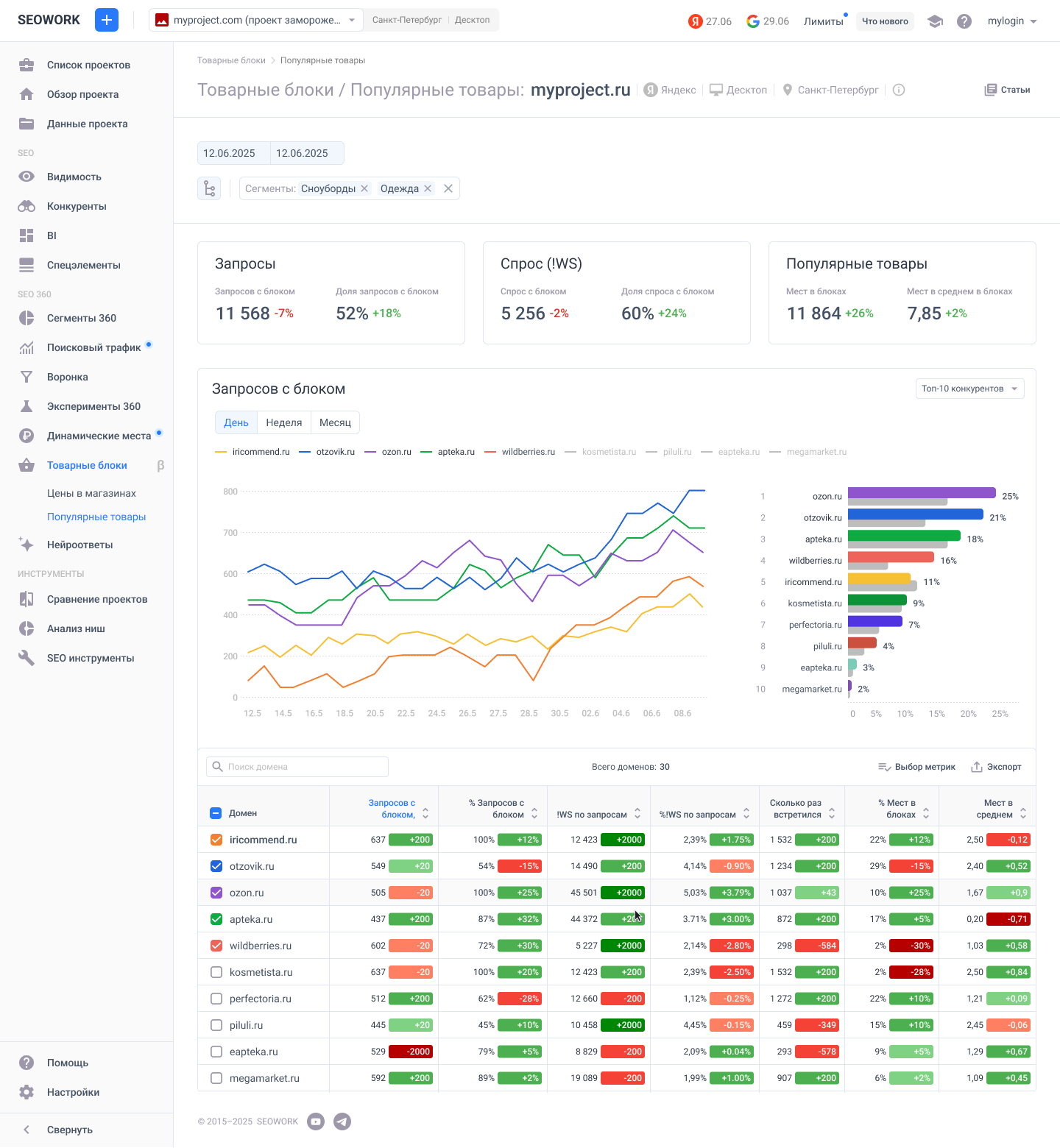The width and height of the screenshot is (1060, 1148).
Task: Expand the Топ-10 конкурентов dropdown
Action: tap(969, 389)
